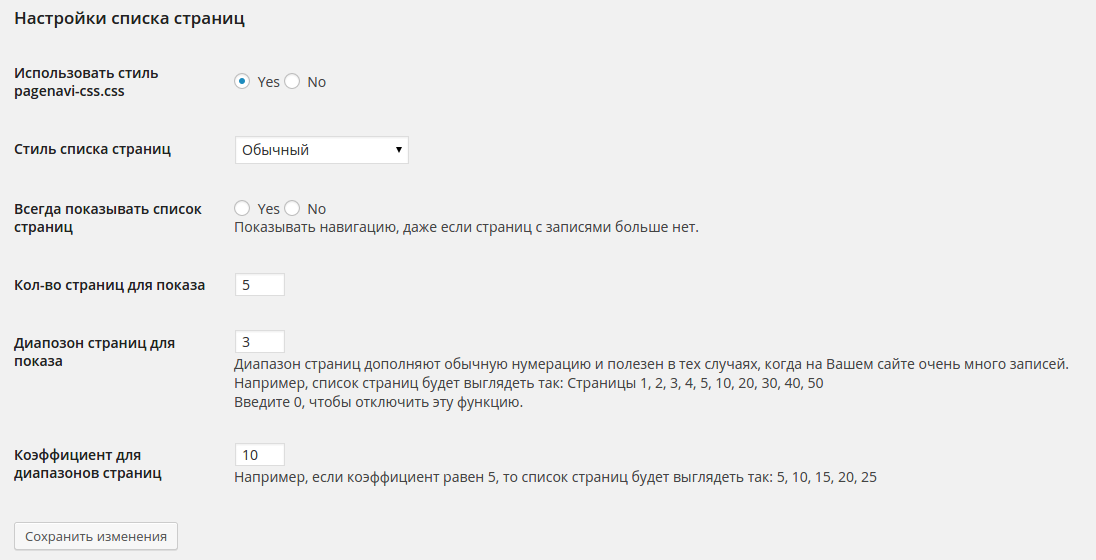
Task: Click the "Всегда показывать список страниц" label
Action: coord(108,218)
